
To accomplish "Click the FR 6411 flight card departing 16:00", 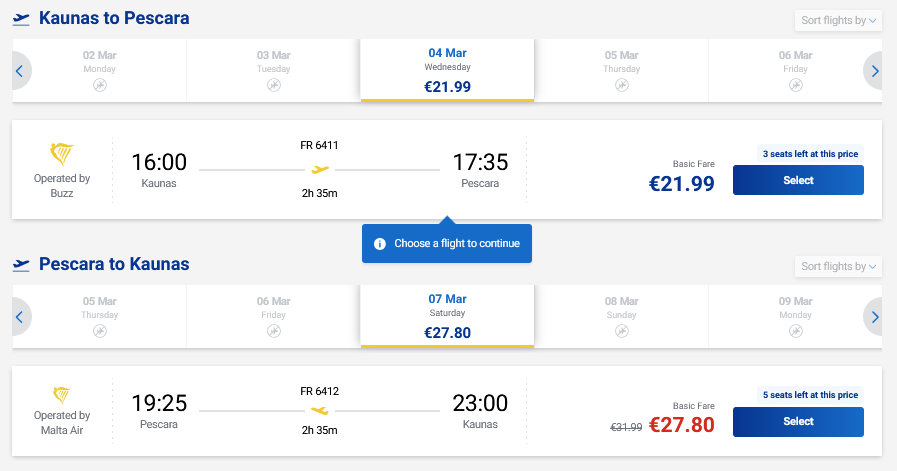I will [x=320, y=168].
